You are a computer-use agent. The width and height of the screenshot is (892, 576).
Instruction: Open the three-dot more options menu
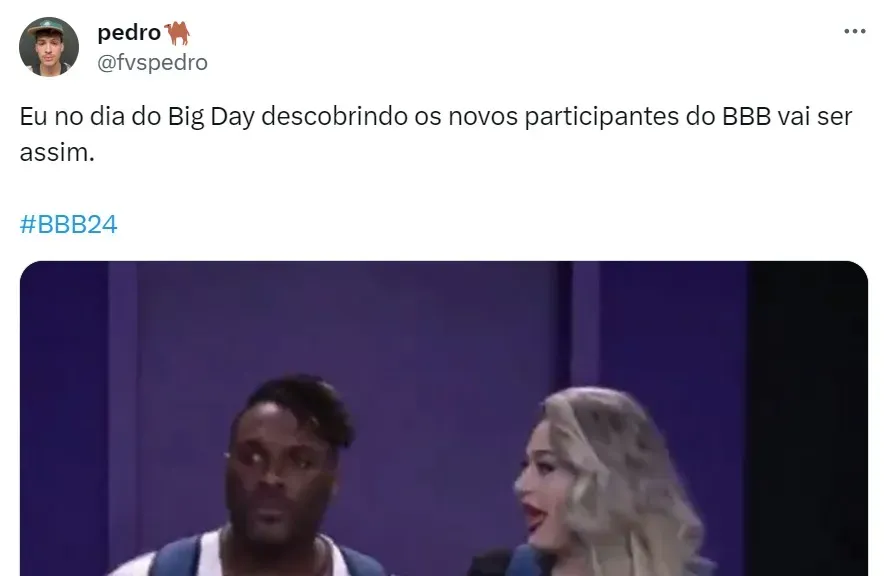coord(854,31)
